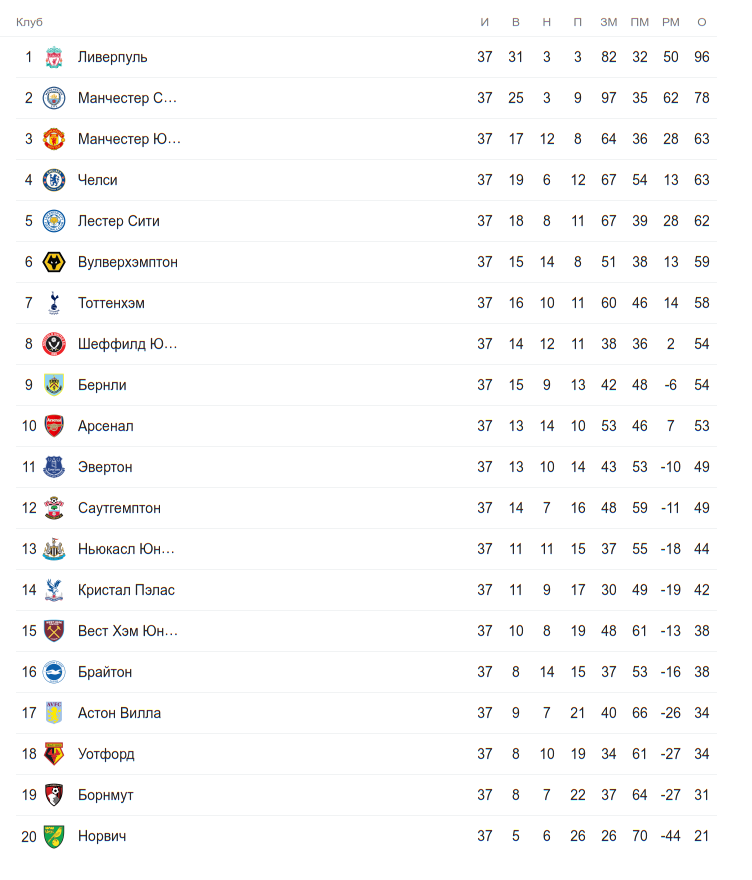The width and height of the screenshot is (752, 880).
Task: Click the Norwich club crest icon
Action: (54, 836)
